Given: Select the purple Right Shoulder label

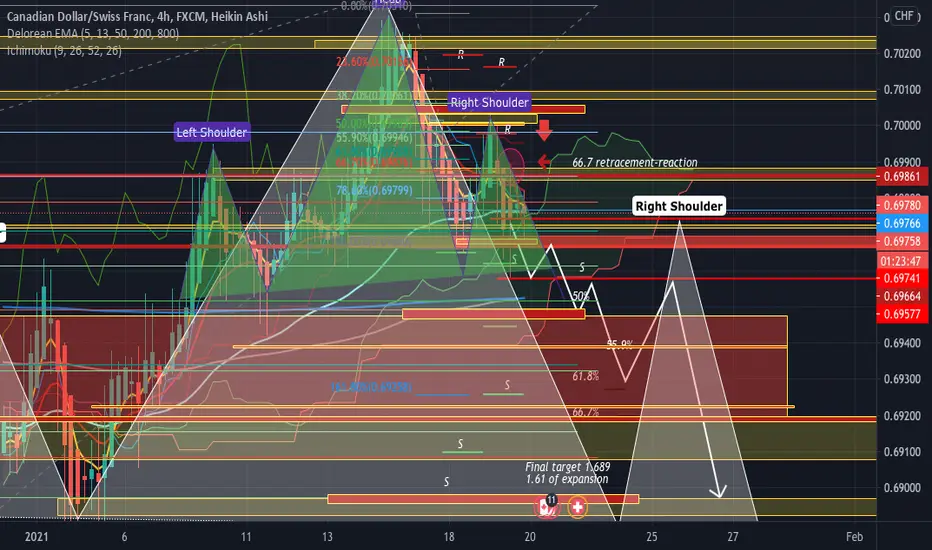Looking at the screenshot, I should point(489,102).
